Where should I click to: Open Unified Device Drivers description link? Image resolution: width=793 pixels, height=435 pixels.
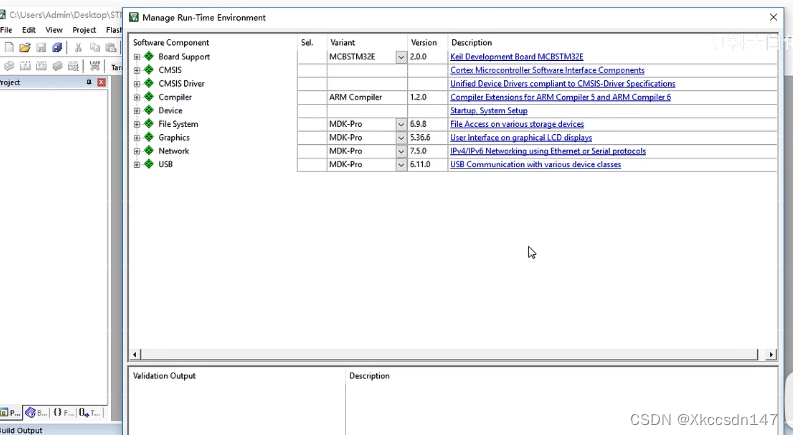click(x=562, y=83)
